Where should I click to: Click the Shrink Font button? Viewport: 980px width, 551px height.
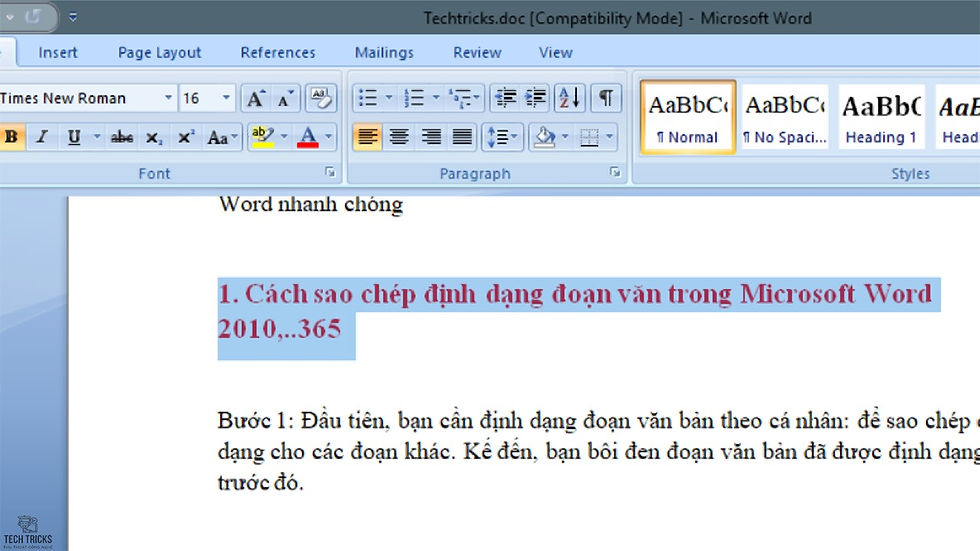tap(286, 99)
